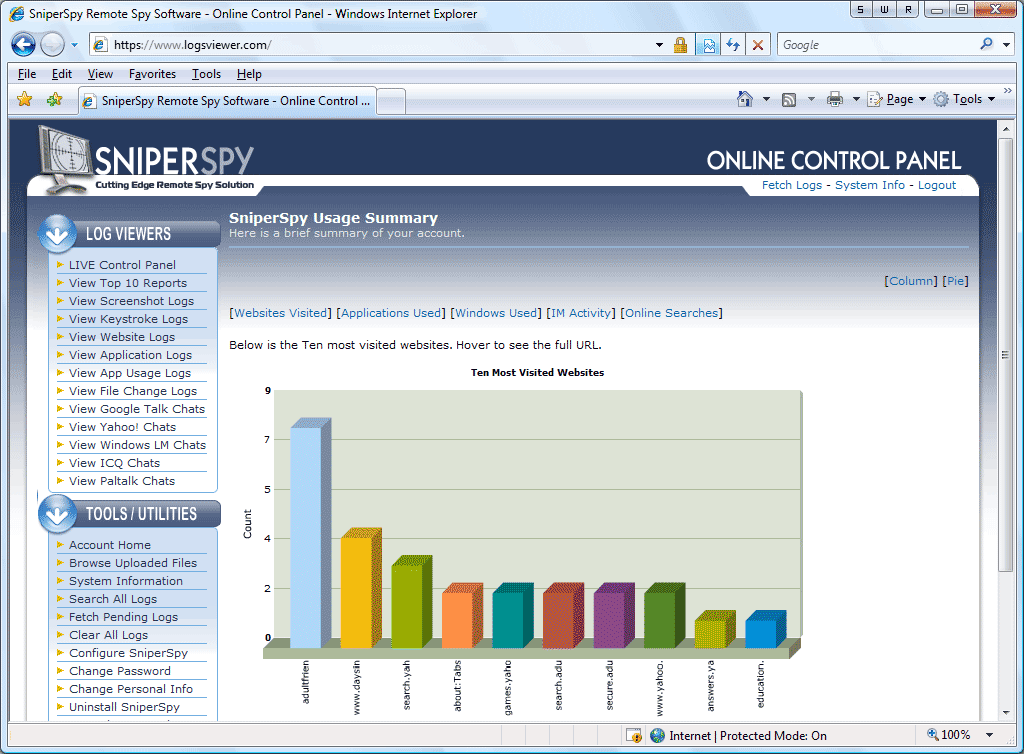Open the feeds dropdown arrow
Screen dimensions: 1024x754
tap(811, 99)
